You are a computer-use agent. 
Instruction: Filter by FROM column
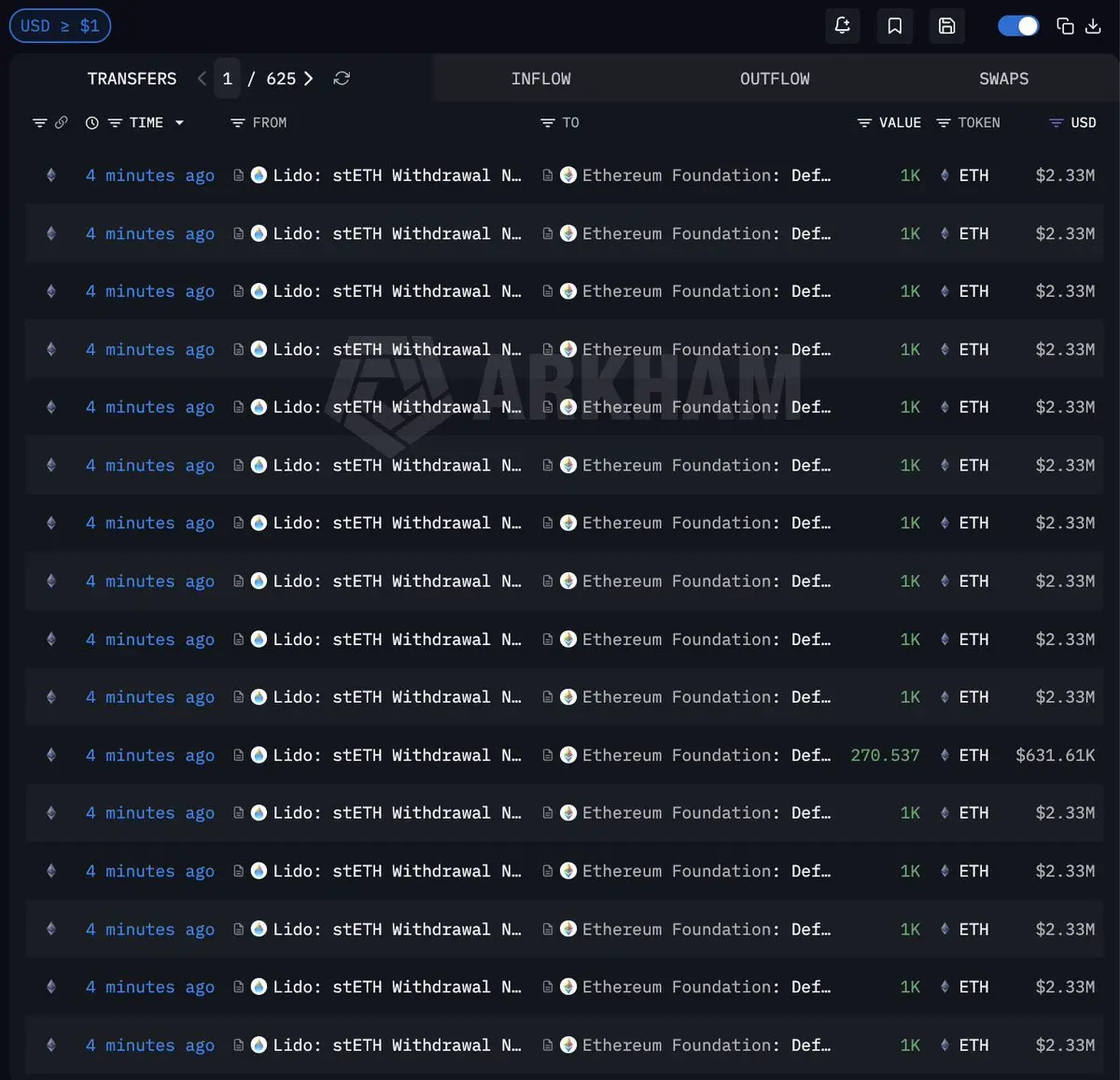coord(238,123)
